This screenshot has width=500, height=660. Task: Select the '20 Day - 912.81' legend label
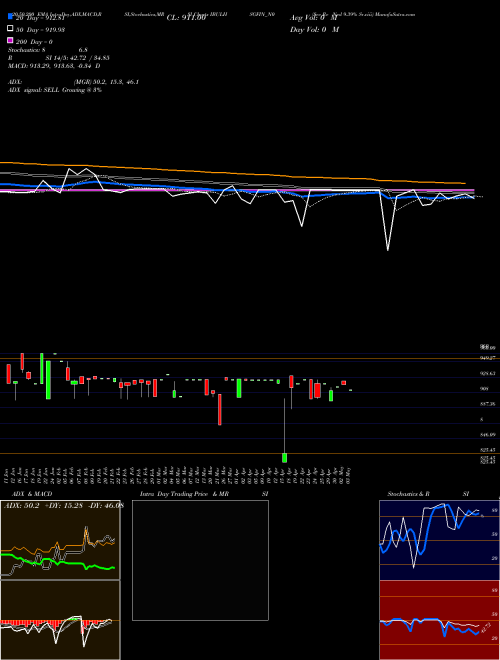pyautogui.click(x=40, y=18)
